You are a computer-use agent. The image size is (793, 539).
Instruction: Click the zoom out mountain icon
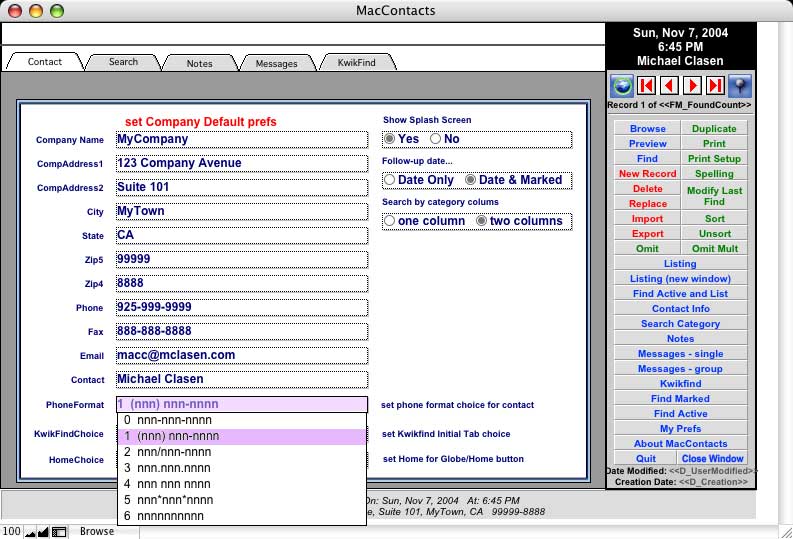[x=29, y=531]
